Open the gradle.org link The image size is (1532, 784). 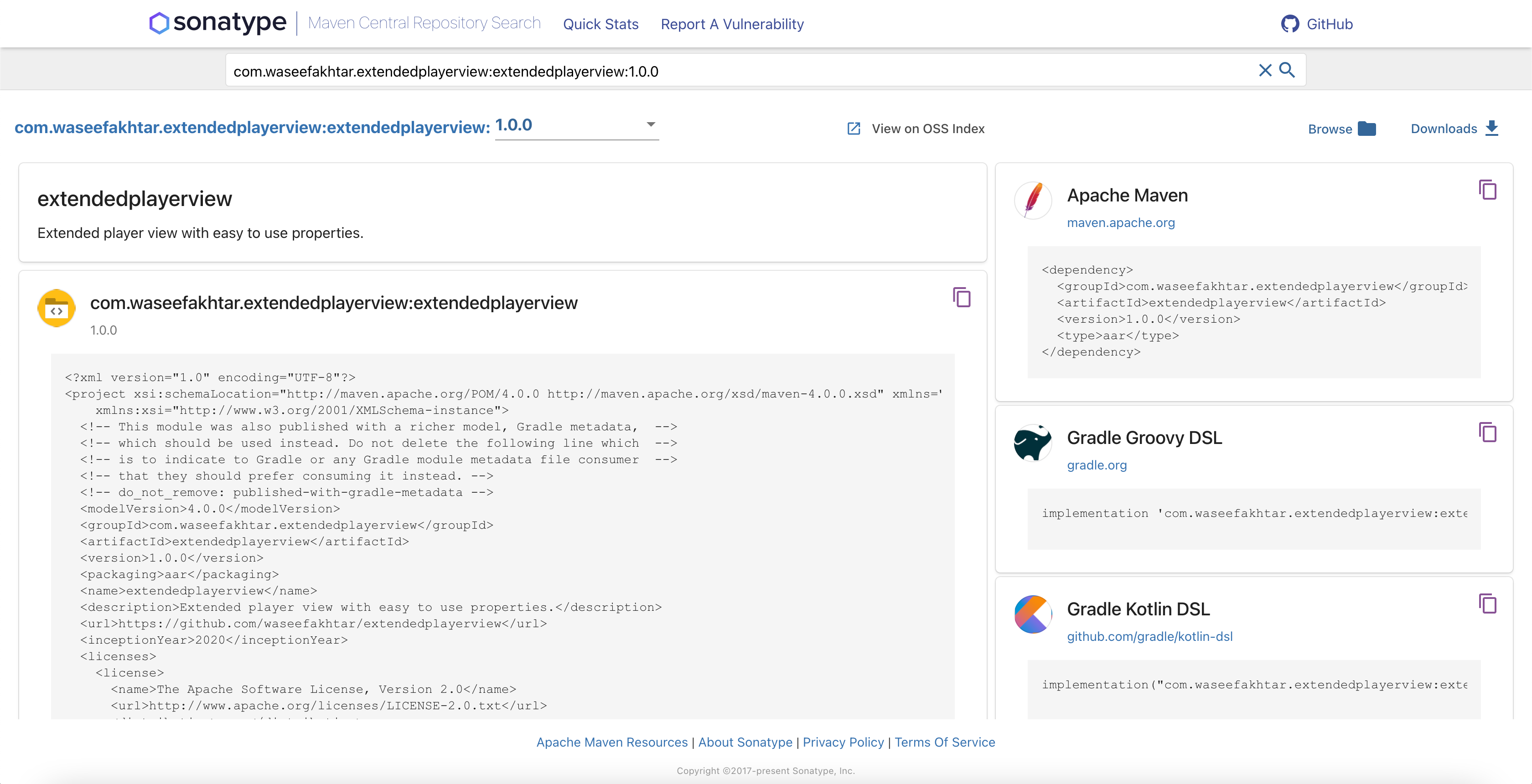click(x=1097, y=465)
